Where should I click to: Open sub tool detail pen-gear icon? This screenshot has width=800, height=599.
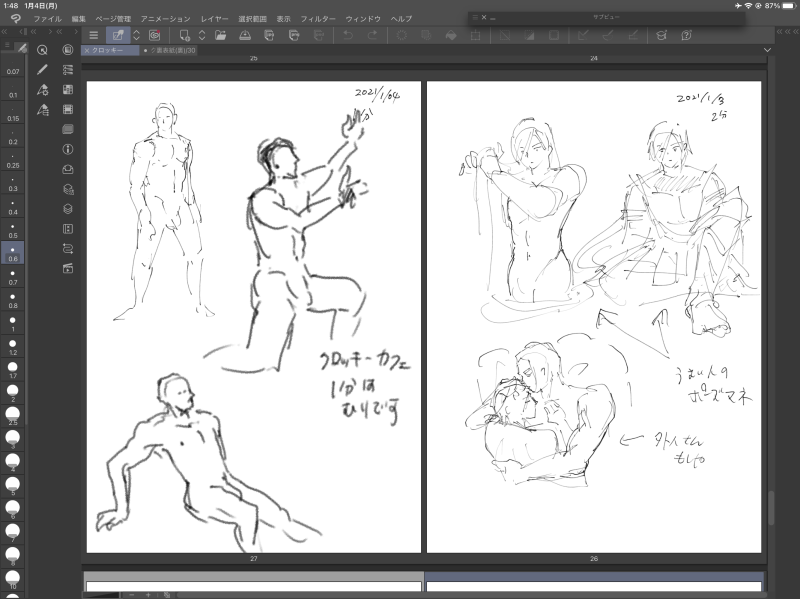click(42, 90)
